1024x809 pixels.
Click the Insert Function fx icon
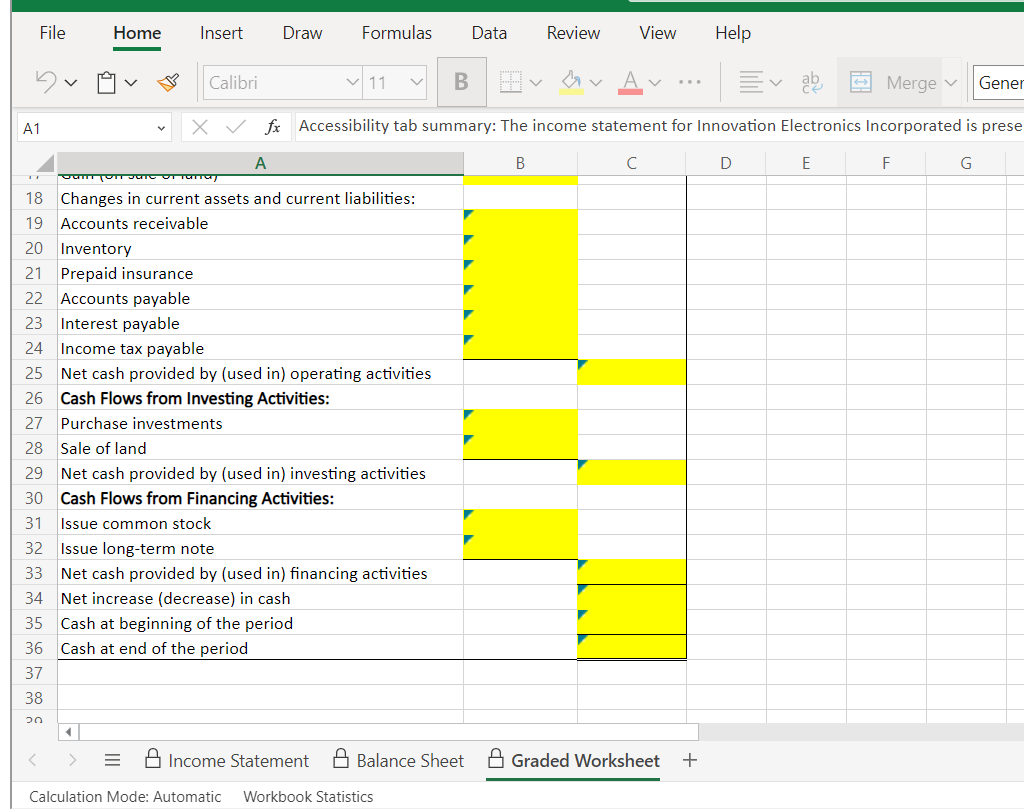pyautogui.click(x=273, y=126)
